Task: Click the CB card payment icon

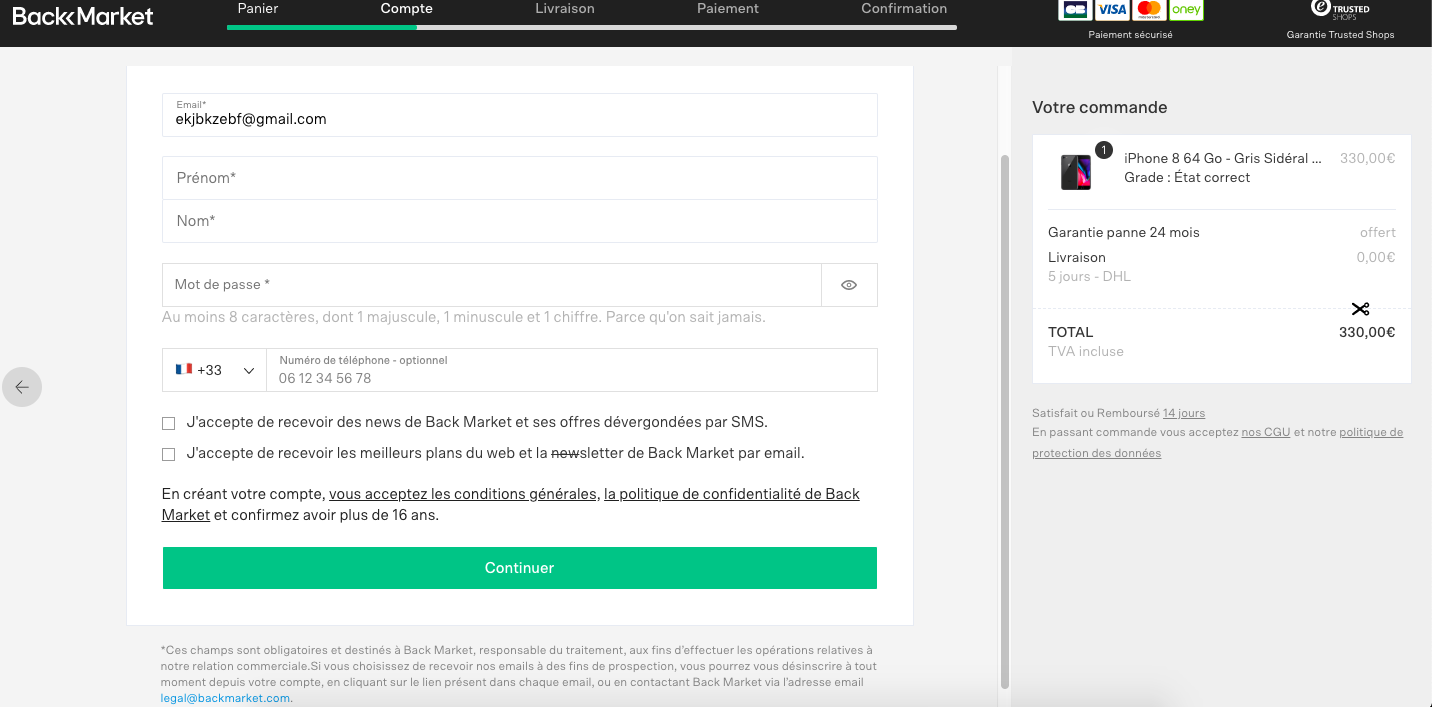Action: click(1075, 10)
